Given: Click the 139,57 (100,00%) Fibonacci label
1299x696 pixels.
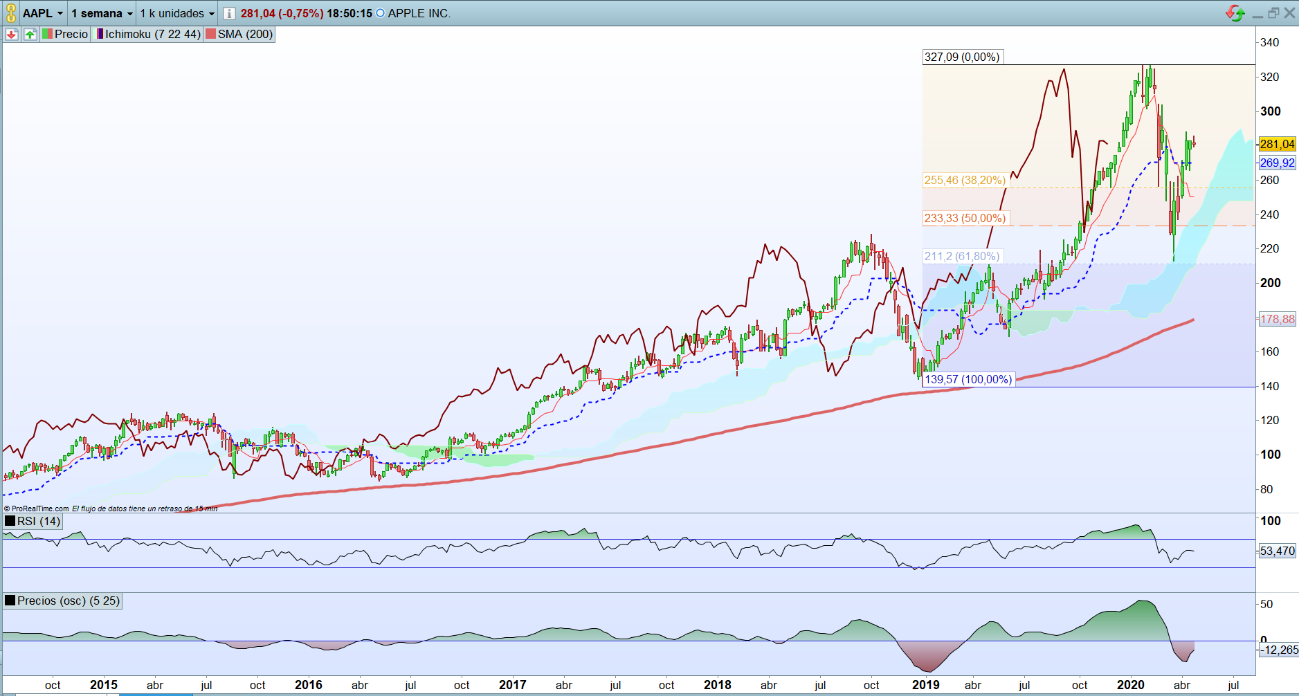Looking at the screenshot, I should (968, 379).
